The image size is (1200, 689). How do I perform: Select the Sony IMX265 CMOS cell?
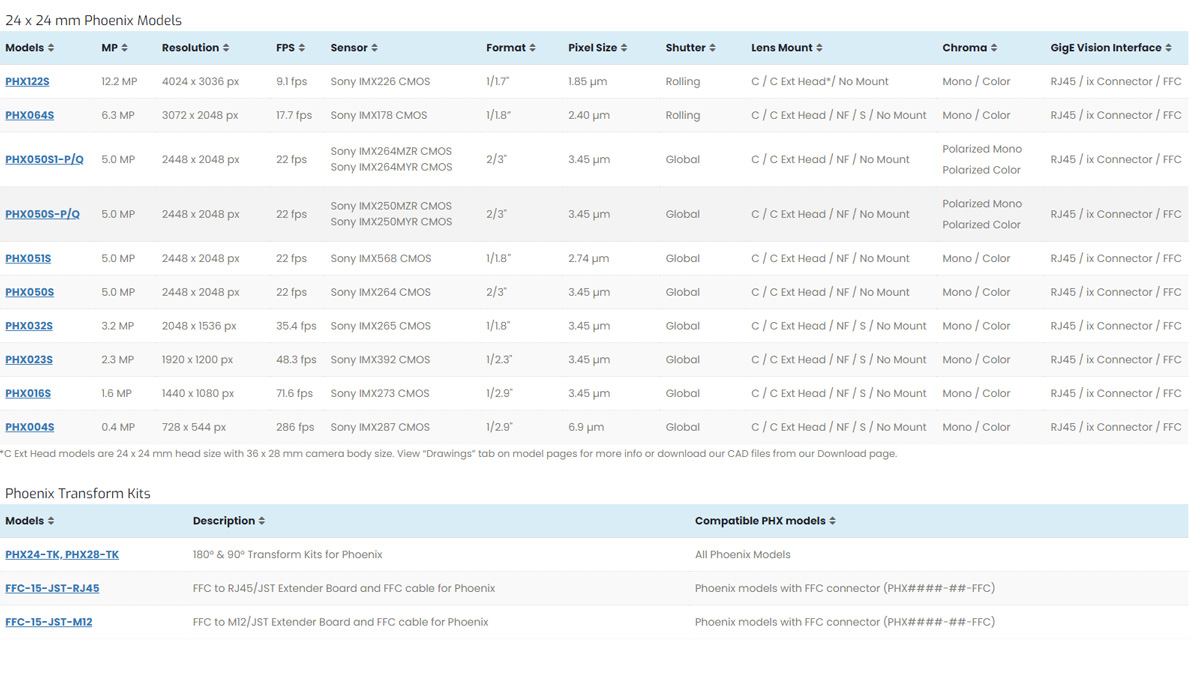[x=380, y=326]
